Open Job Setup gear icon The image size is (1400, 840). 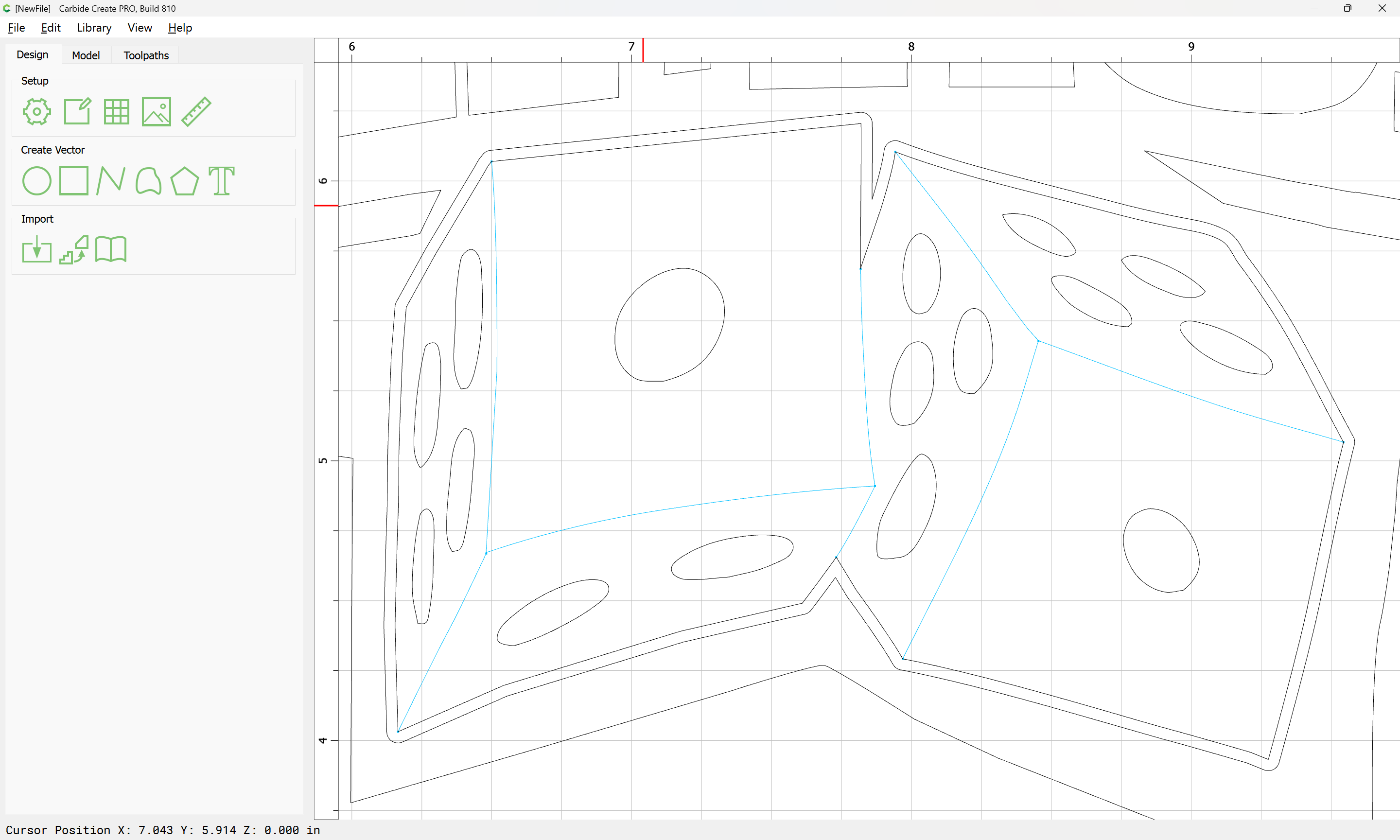[x=37, y=111]
